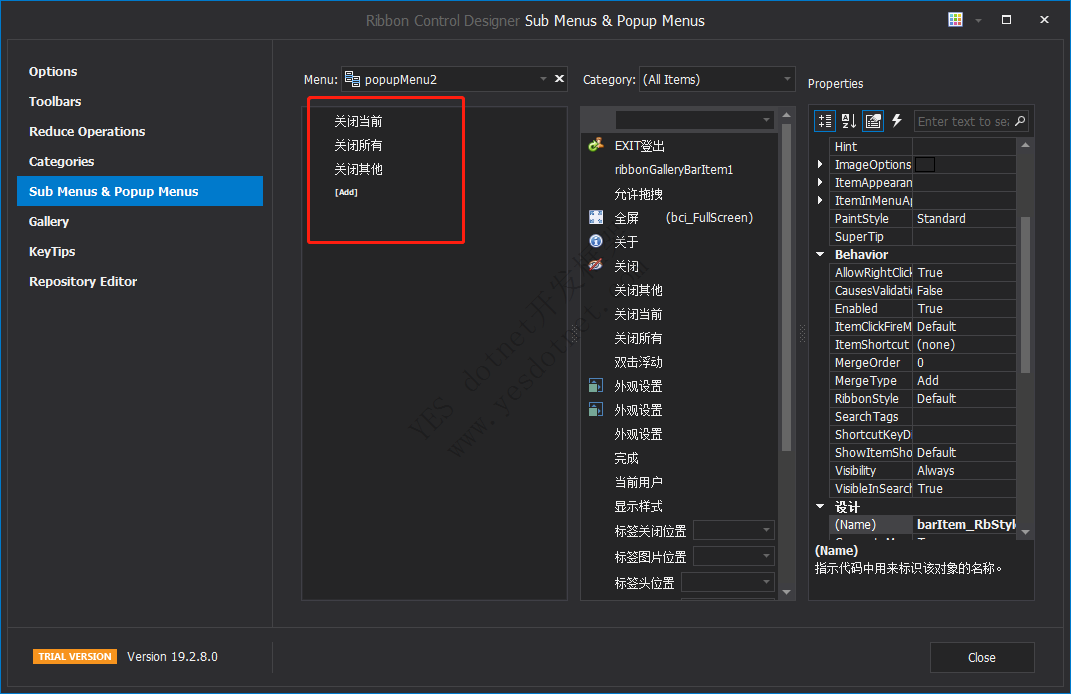Click the second 外观设置 item icon
The width and height of the screenshot is (1071, 694).
(596, 409)
